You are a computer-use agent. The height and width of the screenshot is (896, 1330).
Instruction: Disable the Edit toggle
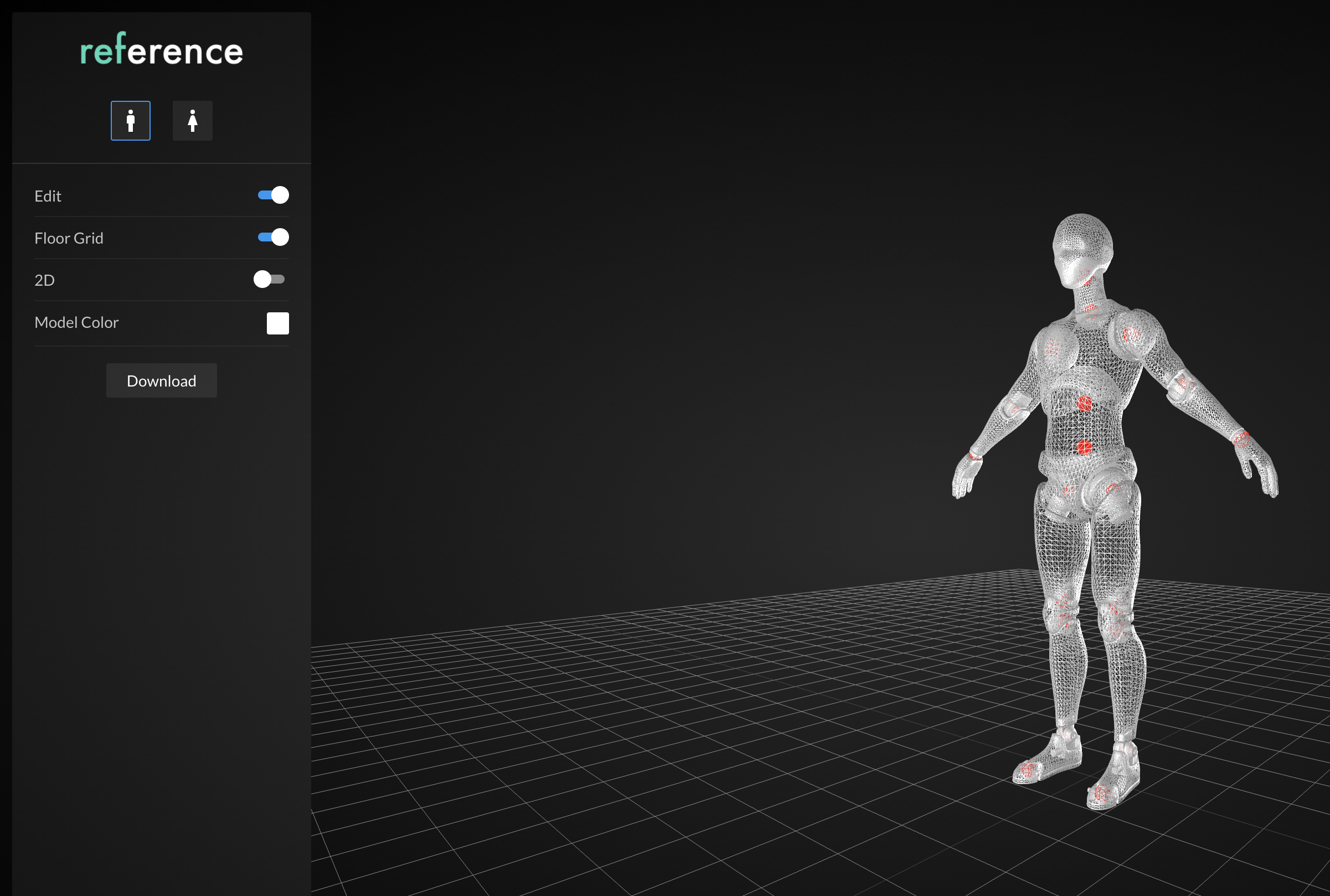[x=272, y=195]
